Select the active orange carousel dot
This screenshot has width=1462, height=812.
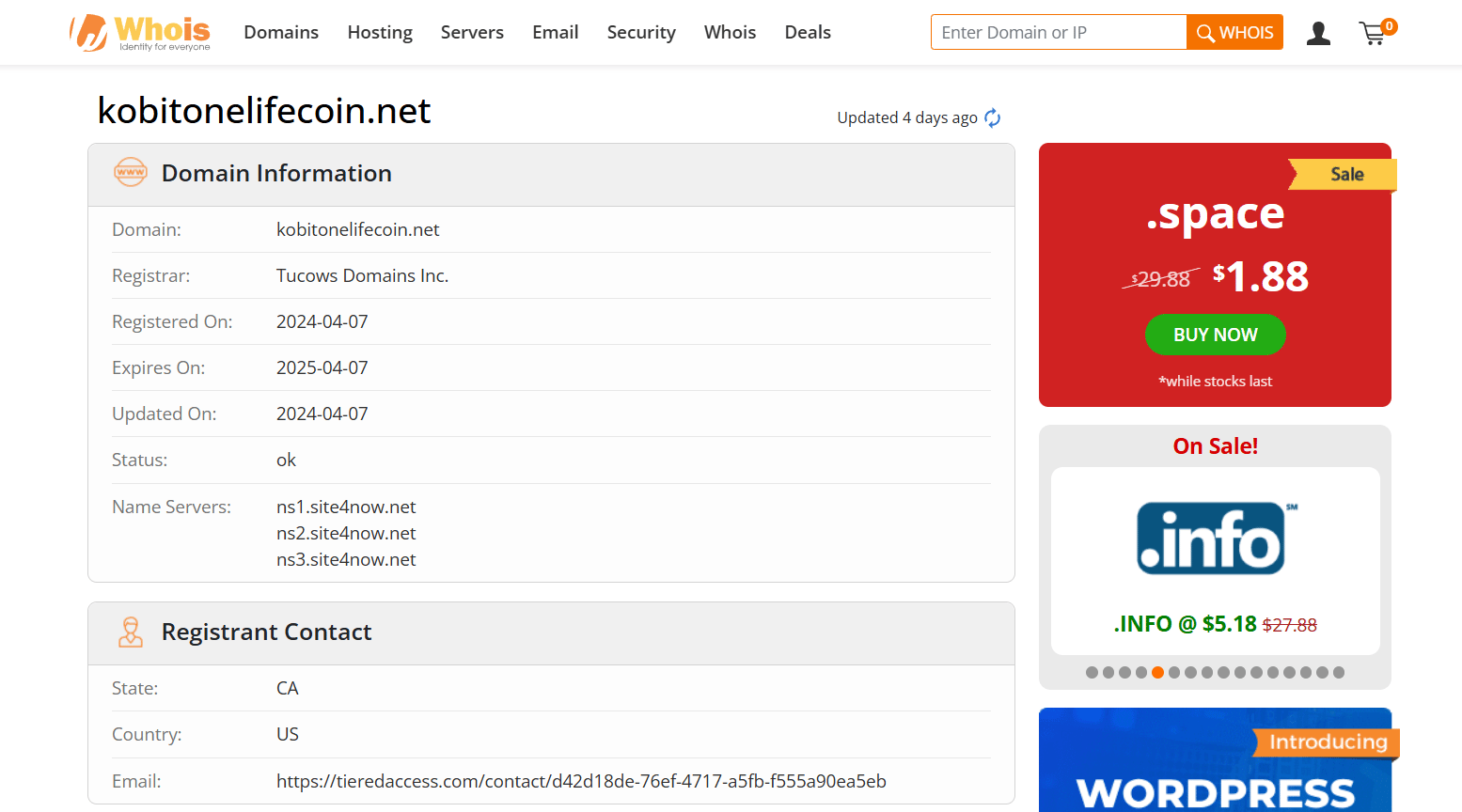coord(1157,672)
